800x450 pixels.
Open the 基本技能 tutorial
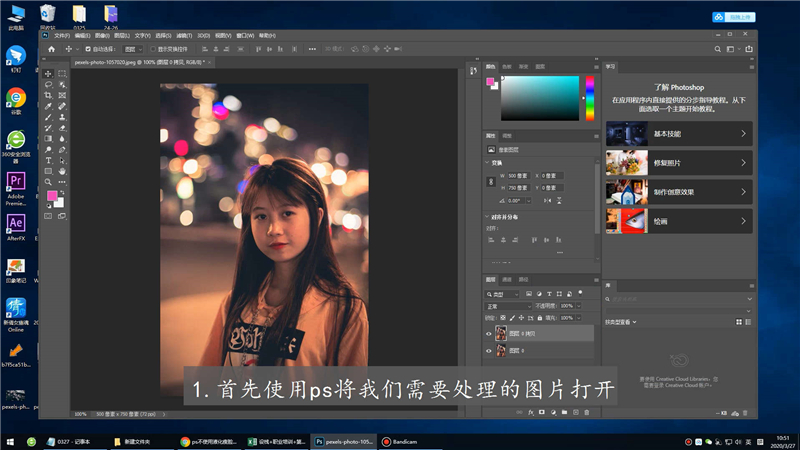coord(678,132)
